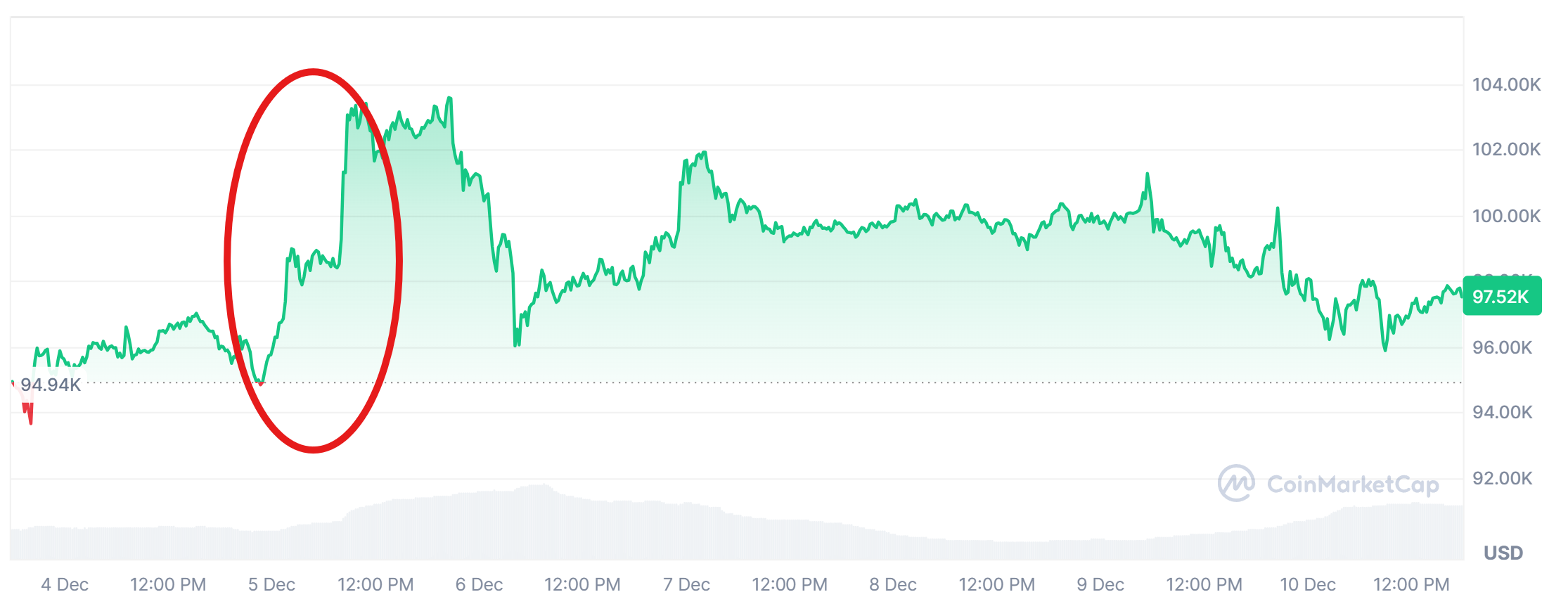Click the 94.00K price axis label

(1502, 412)
